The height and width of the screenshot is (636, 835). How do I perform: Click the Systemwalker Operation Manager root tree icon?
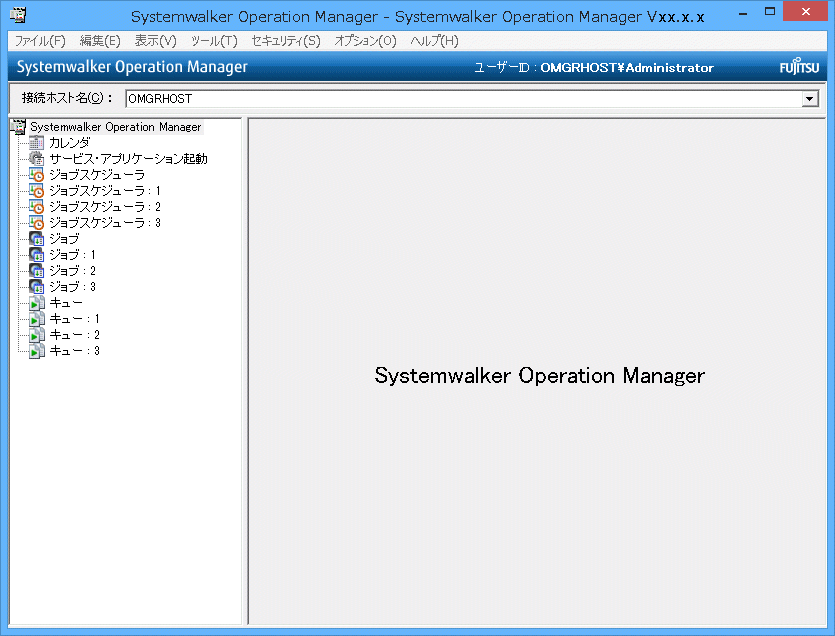click(x=18, y=127)
